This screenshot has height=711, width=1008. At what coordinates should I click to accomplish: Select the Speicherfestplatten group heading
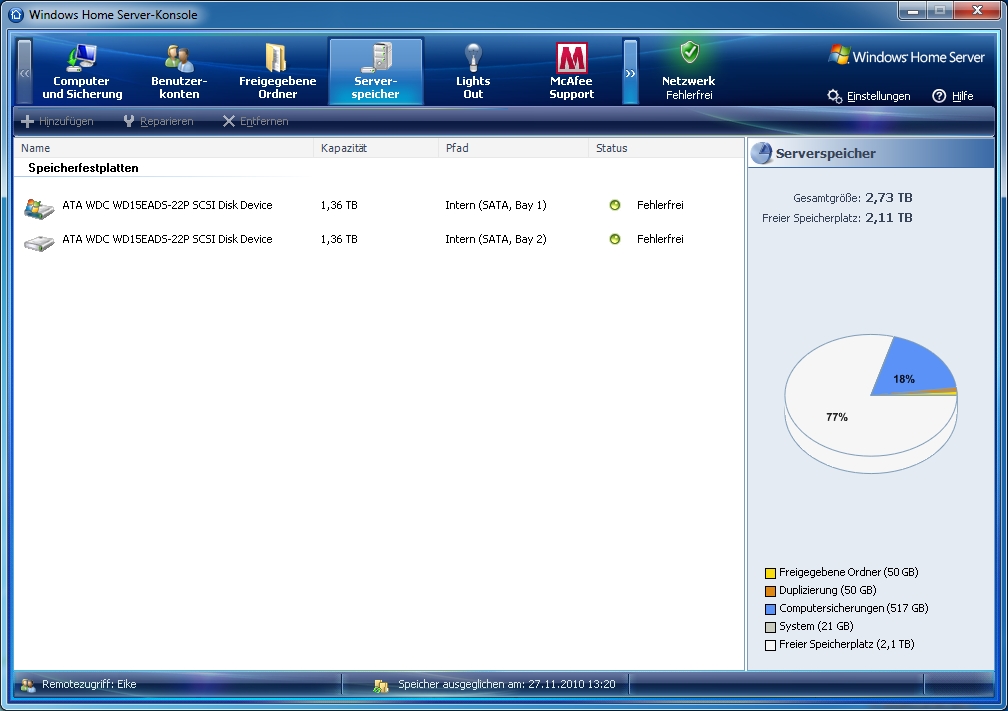(x=83, y=168)
